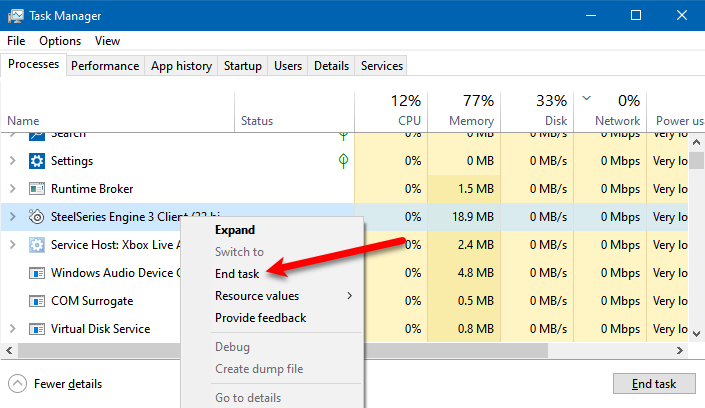Click the Runtime Broker process icon
This screenshot has height=408, width=705.
(37, 189)
